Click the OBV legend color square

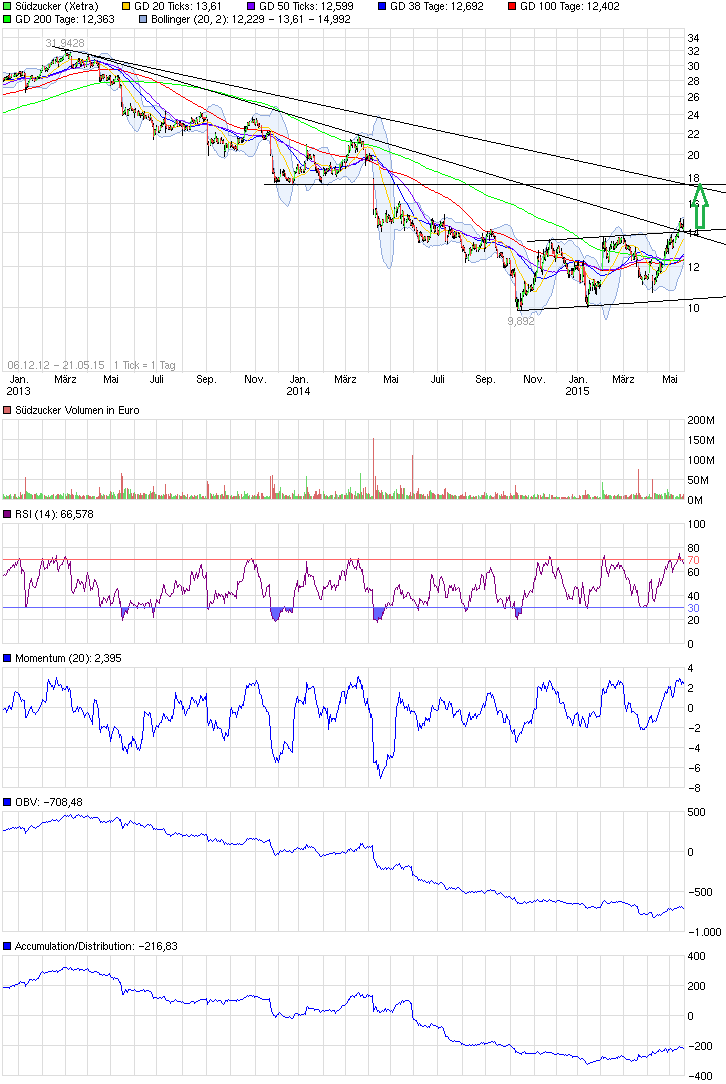point(8,802)
